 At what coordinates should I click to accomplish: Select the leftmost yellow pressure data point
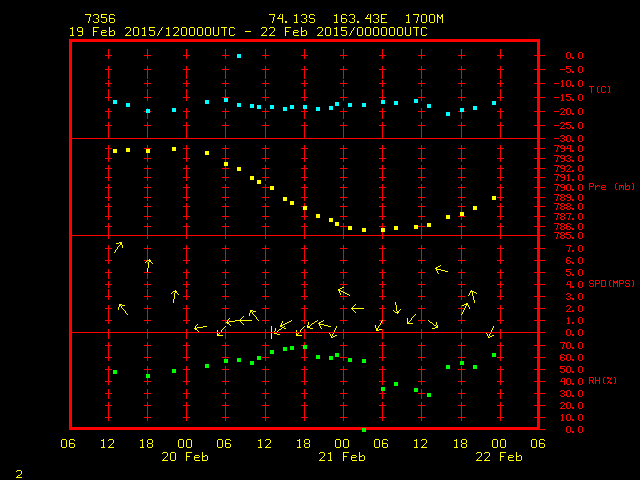click(x=115, y=151)
